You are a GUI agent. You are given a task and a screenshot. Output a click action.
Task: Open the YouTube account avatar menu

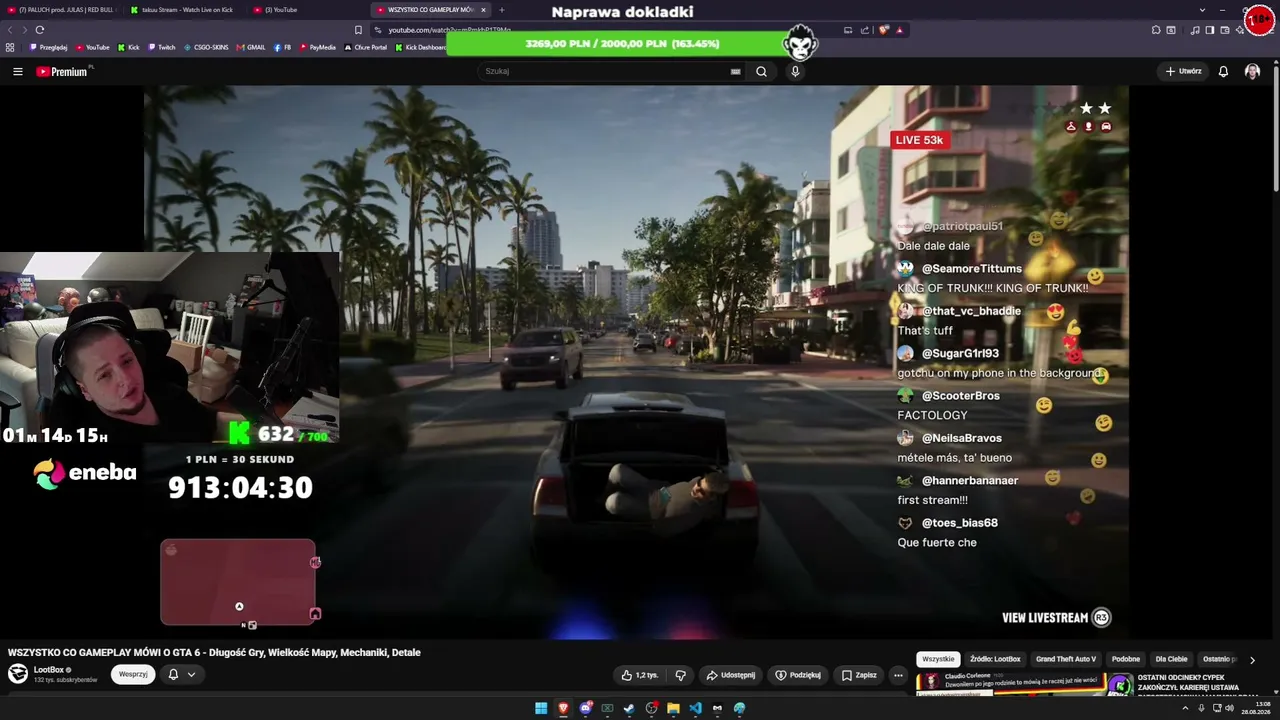point(1252,72)
